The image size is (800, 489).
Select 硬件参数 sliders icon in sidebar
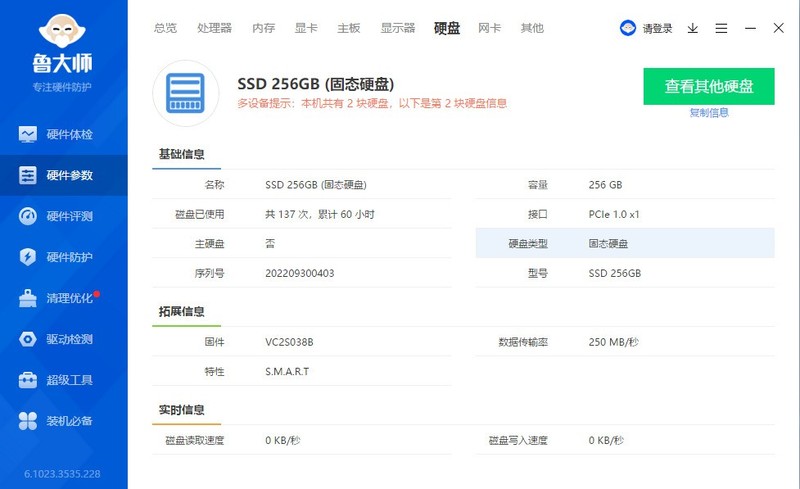[28, 175]
